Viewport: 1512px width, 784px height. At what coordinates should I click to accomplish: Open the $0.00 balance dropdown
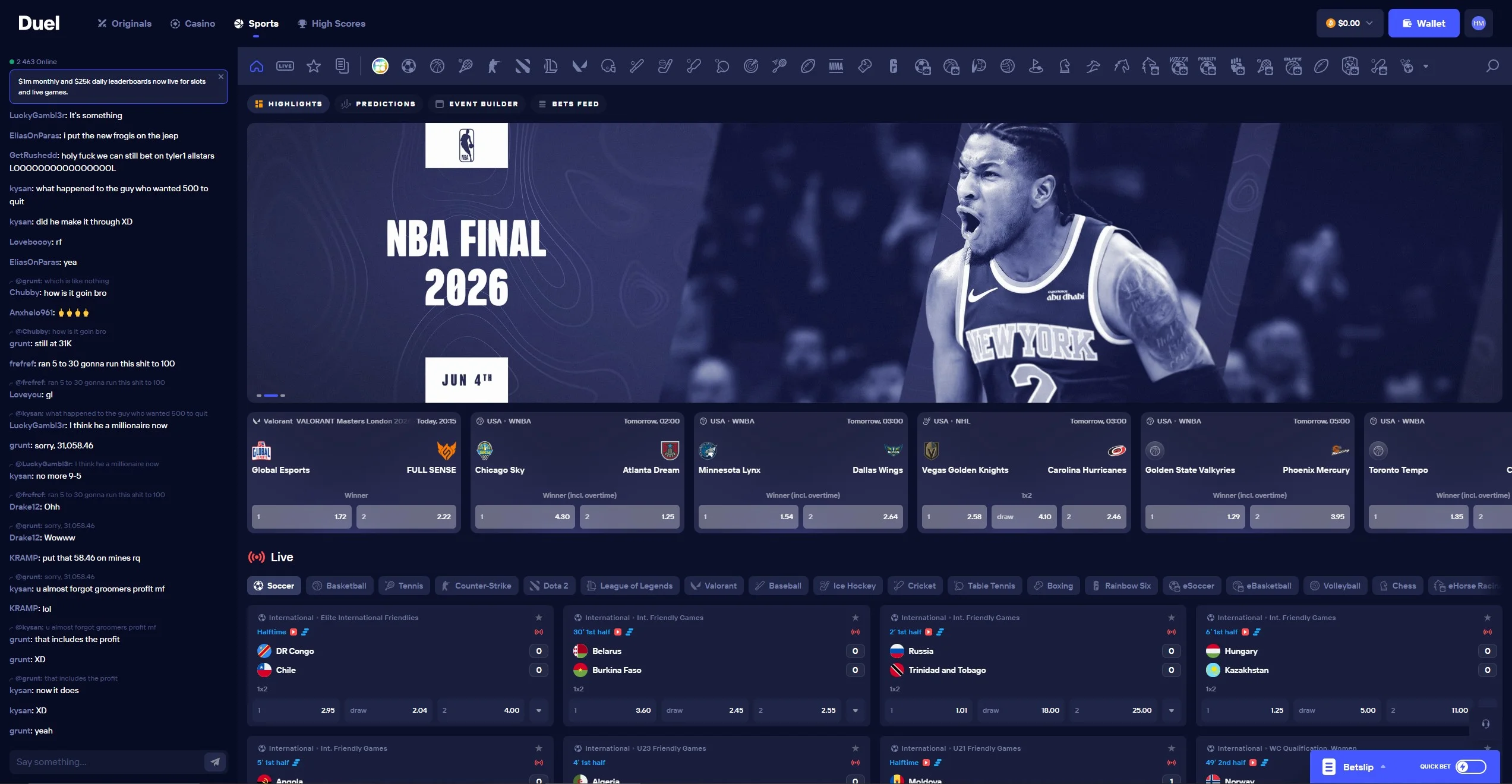coord(1350,23)
